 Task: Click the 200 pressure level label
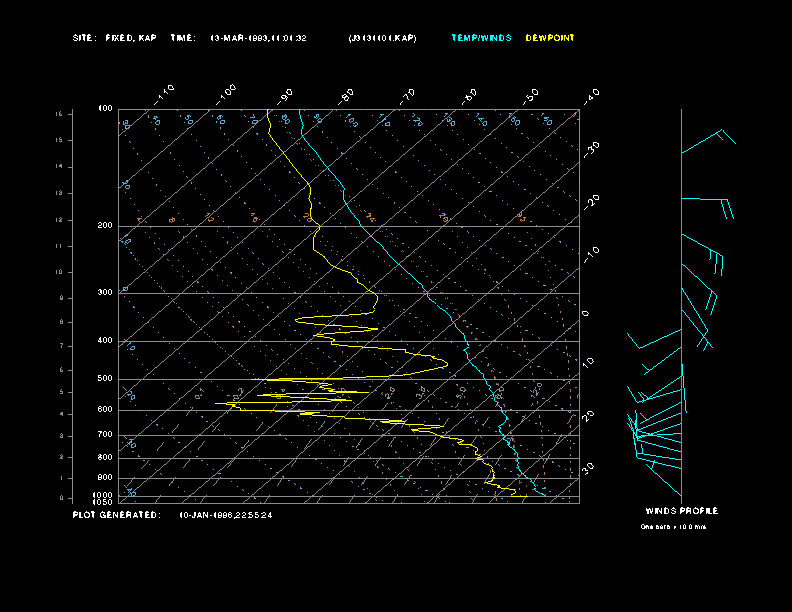(105, 226)
